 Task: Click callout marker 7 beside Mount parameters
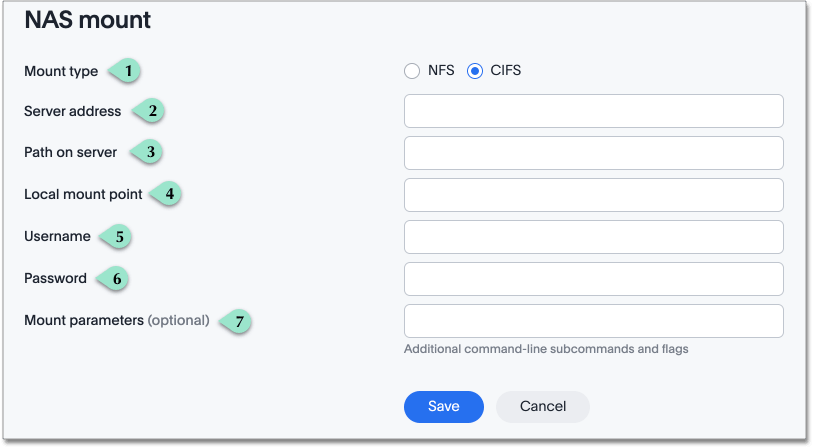pyautogui.click(x=236, y=321)
